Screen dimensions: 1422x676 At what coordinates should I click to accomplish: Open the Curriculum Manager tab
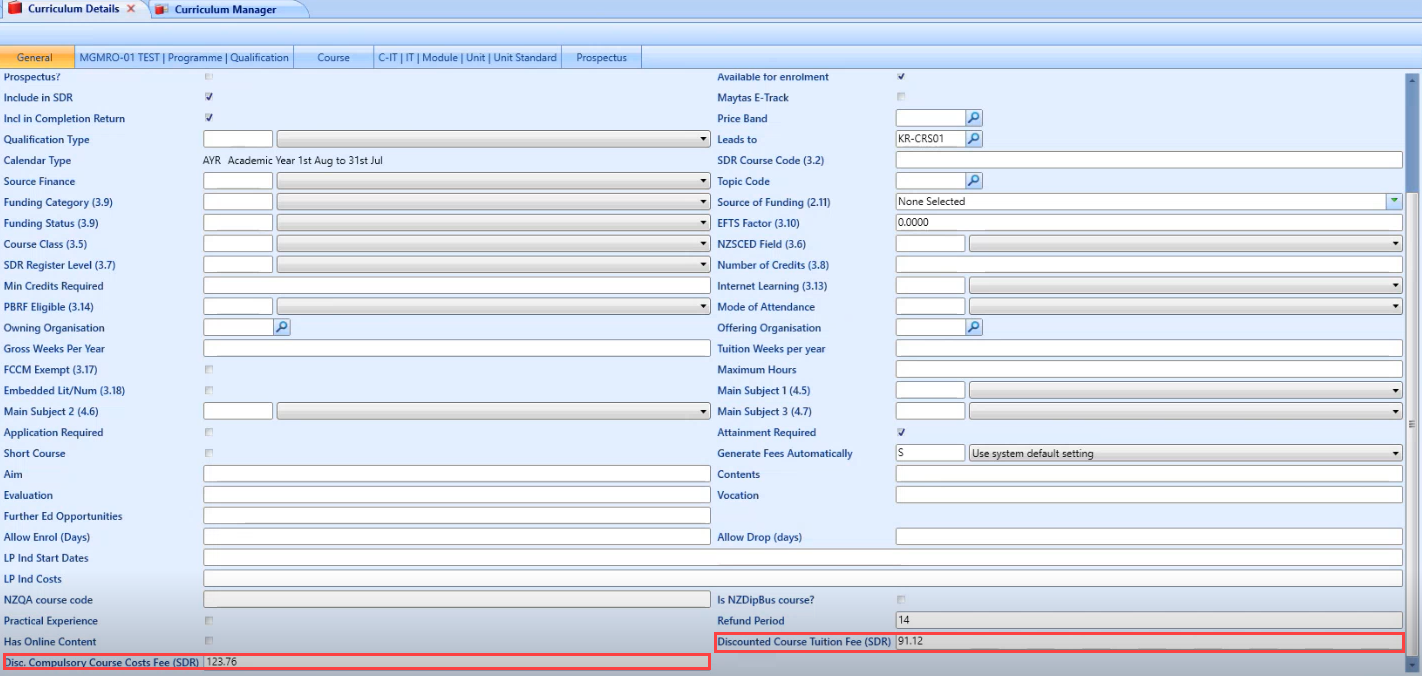[x=225, y=10]
